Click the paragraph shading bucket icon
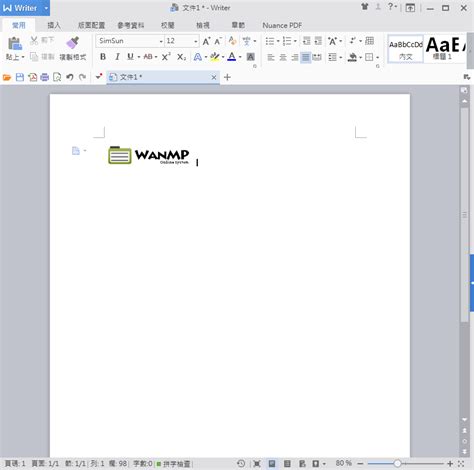 click(352, 57)
